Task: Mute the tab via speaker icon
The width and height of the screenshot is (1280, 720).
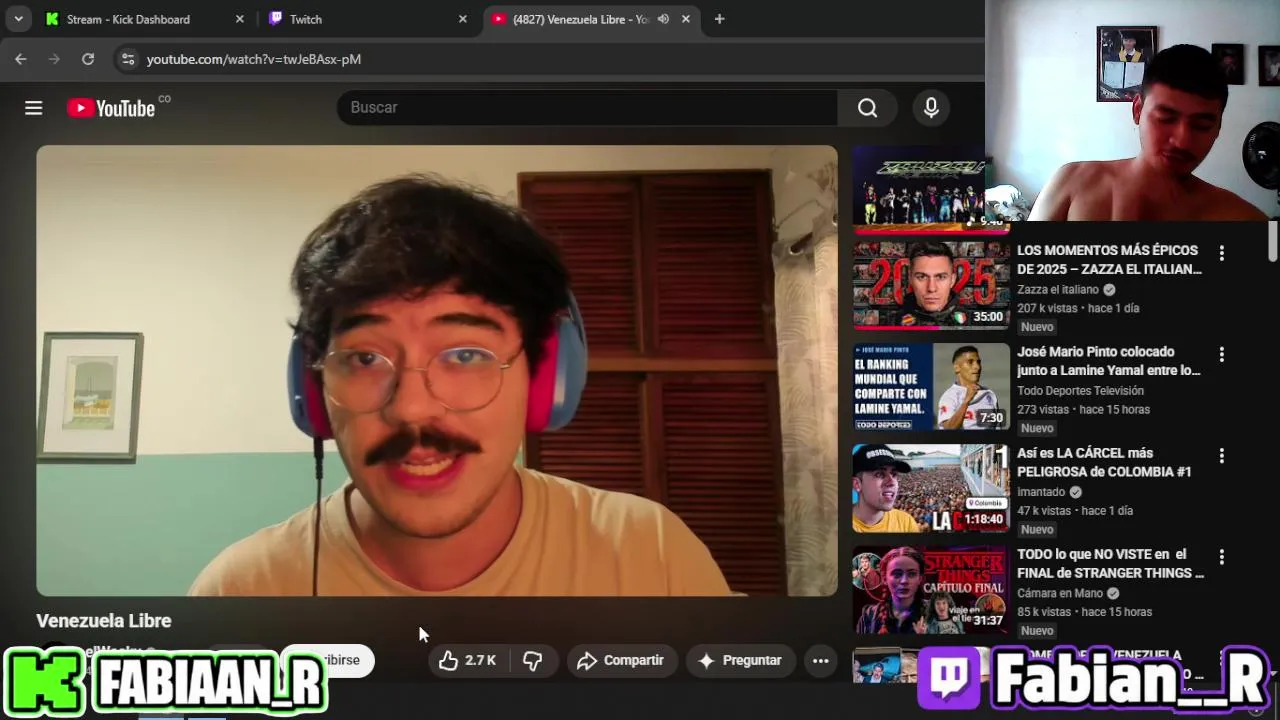Action: click(x=663, y=19)
